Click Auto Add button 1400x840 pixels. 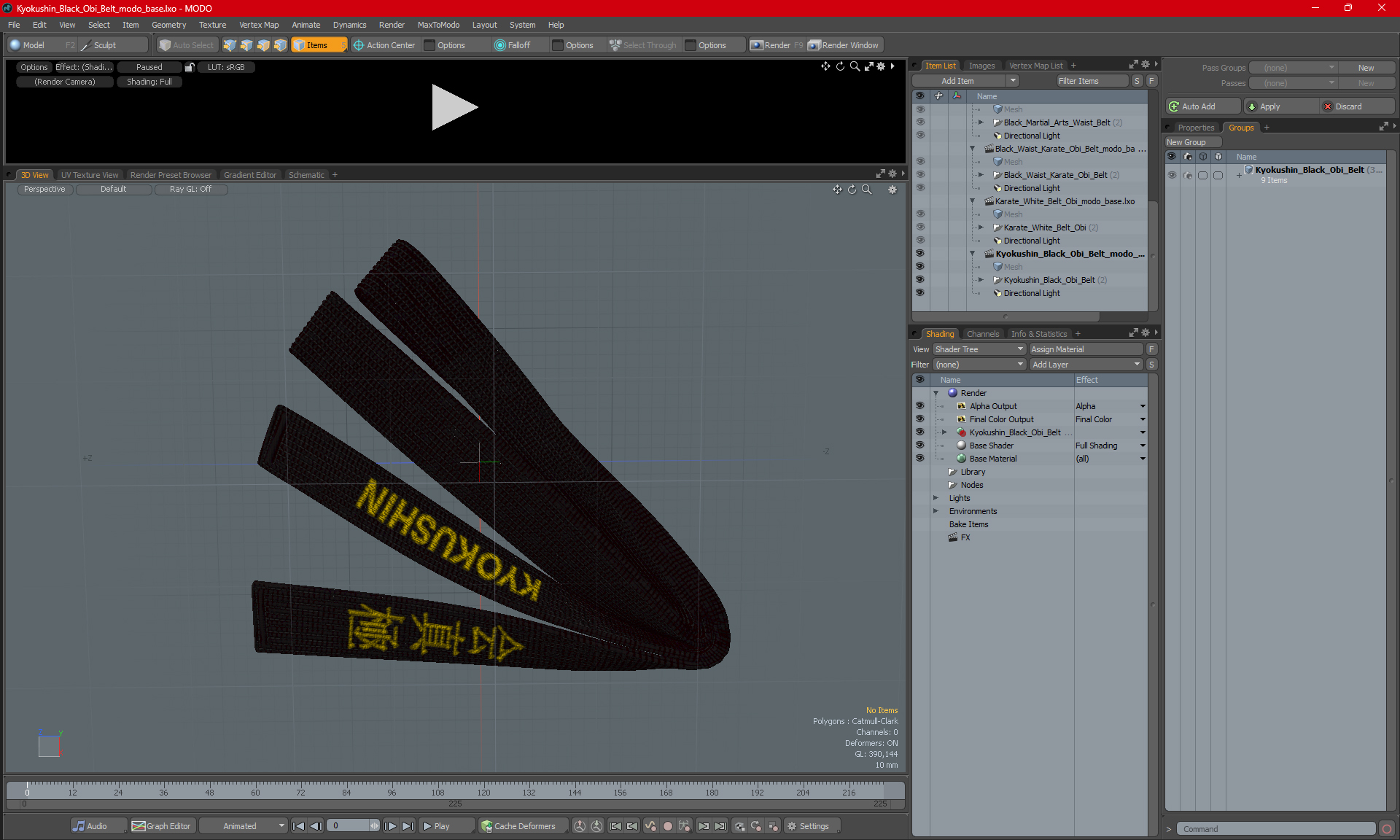point(1202,106)
